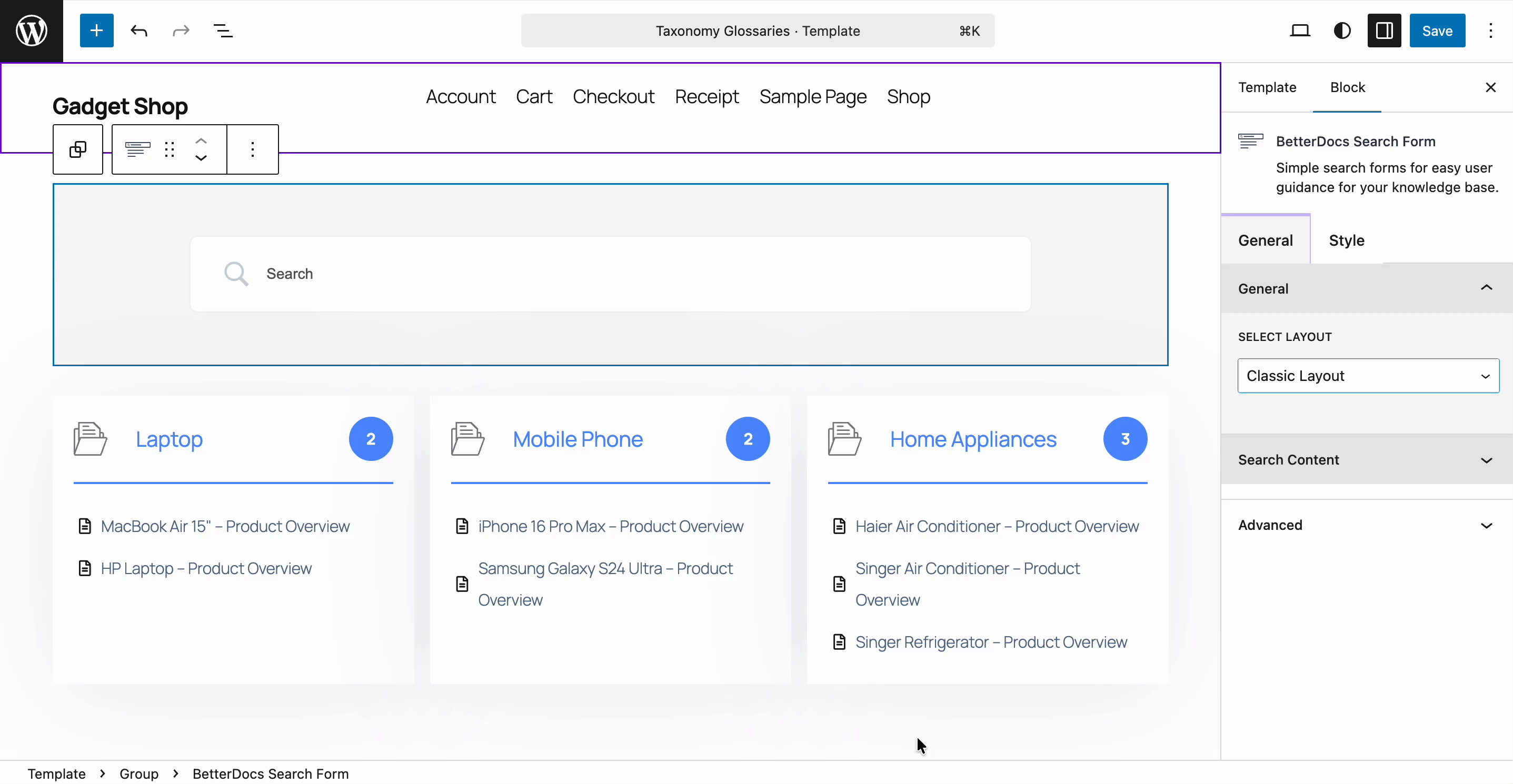Switch to the Template tab
This screenshot has height=784, width=1513.
1267,86
